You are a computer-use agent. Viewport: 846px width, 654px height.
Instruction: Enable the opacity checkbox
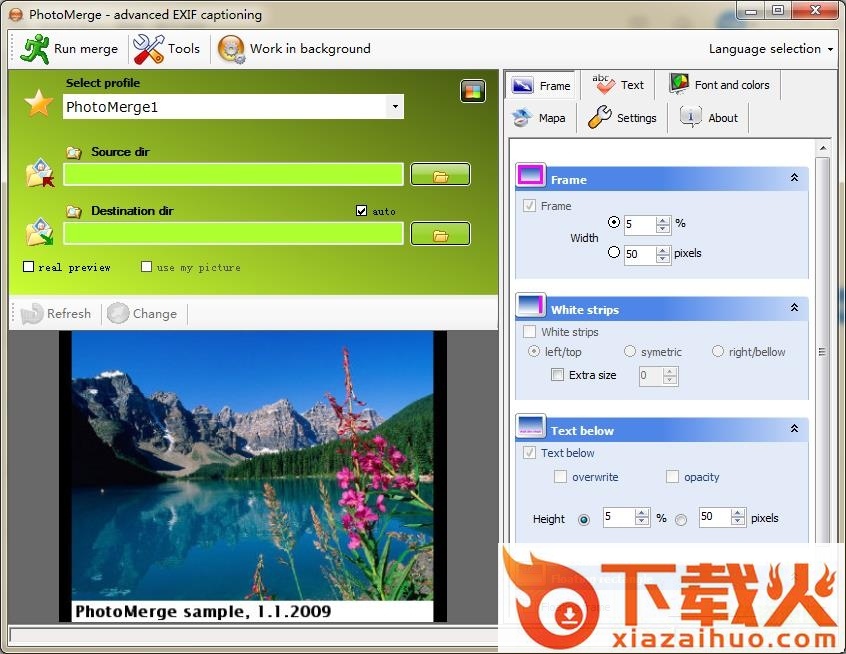(x=672, y=476)
